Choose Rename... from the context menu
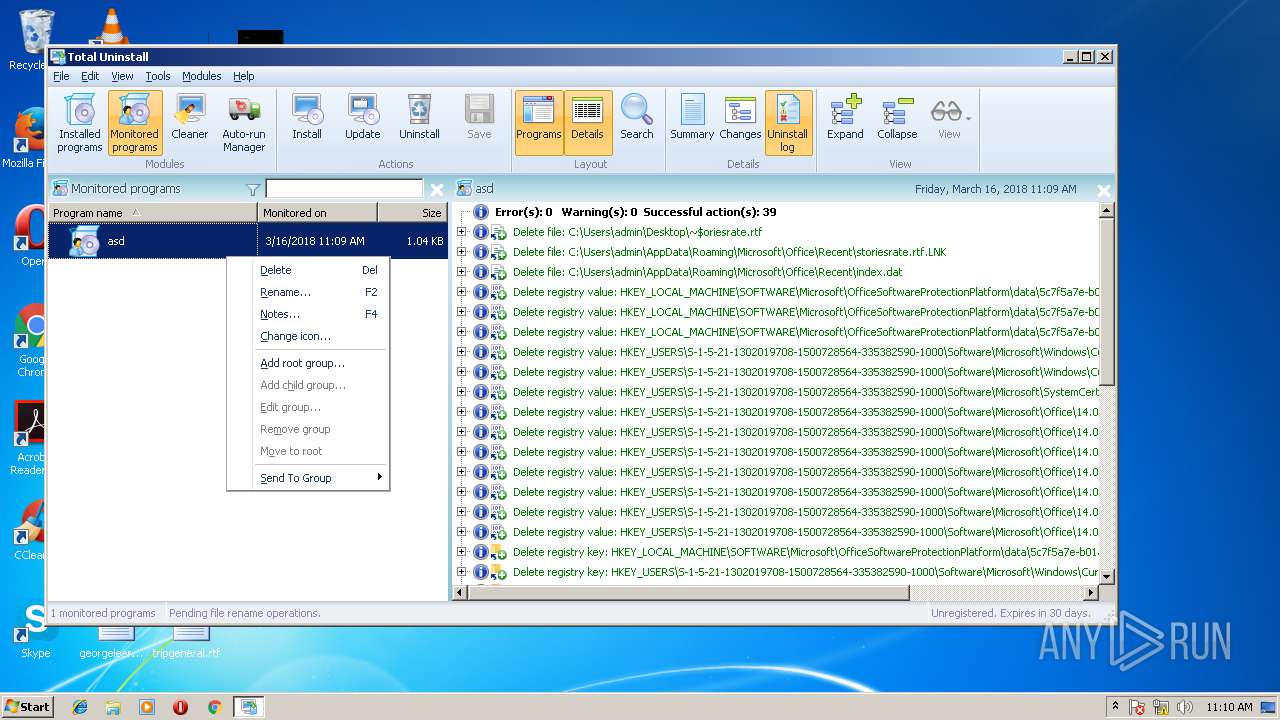The width and height of the screenshot is (1280, 720). coord(308,292)
